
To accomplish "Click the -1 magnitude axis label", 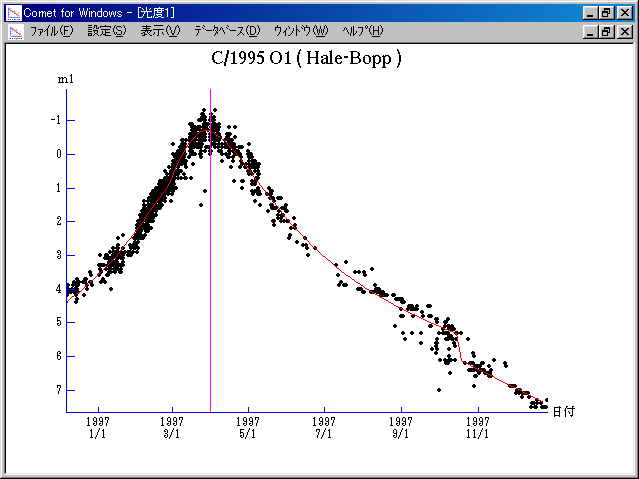I will click(56, 120).
